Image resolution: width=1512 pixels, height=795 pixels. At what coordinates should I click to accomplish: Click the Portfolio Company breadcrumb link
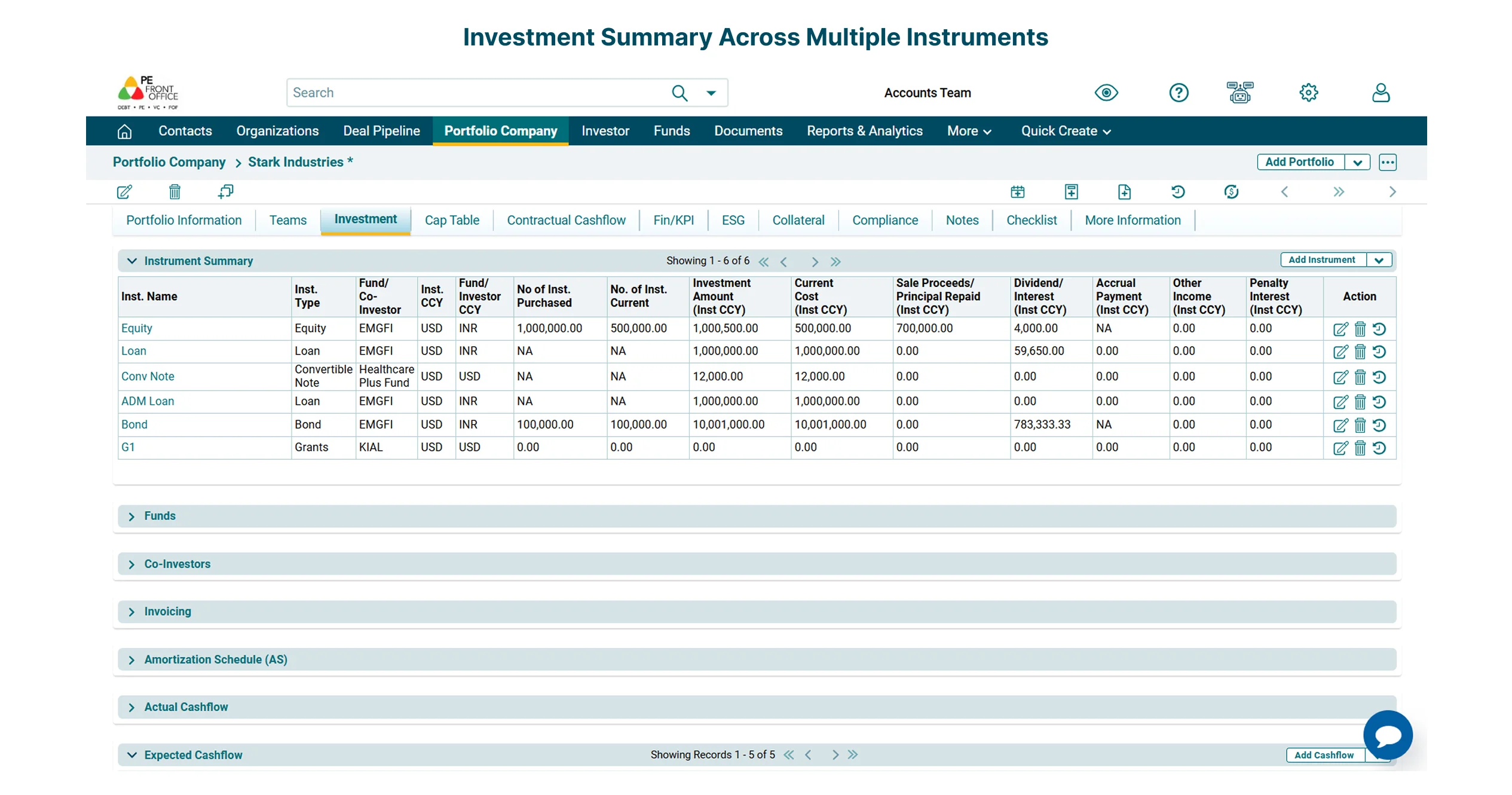point(169,162)
